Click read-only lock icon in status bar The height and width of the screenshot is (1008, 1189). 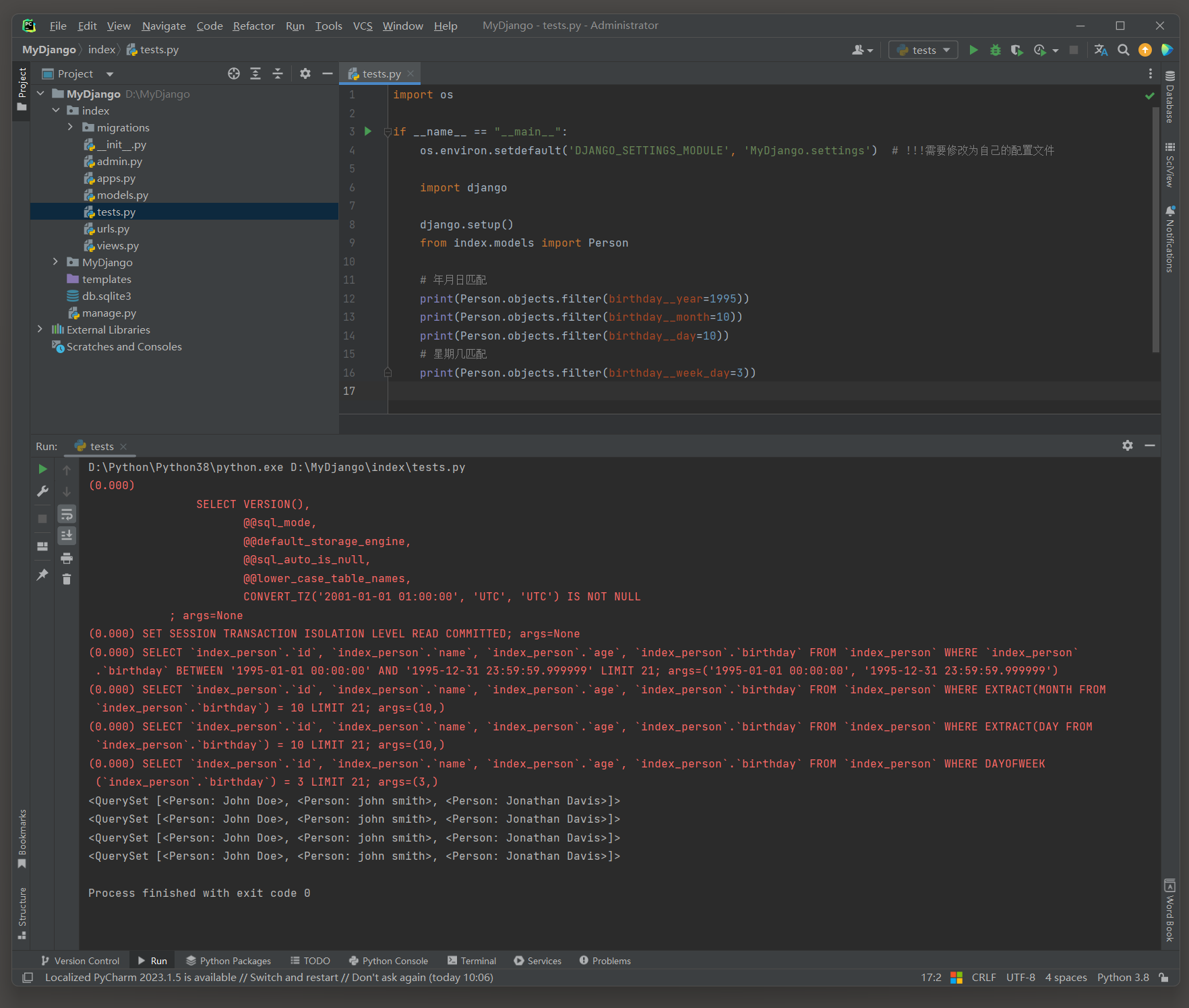[1163, 978]
